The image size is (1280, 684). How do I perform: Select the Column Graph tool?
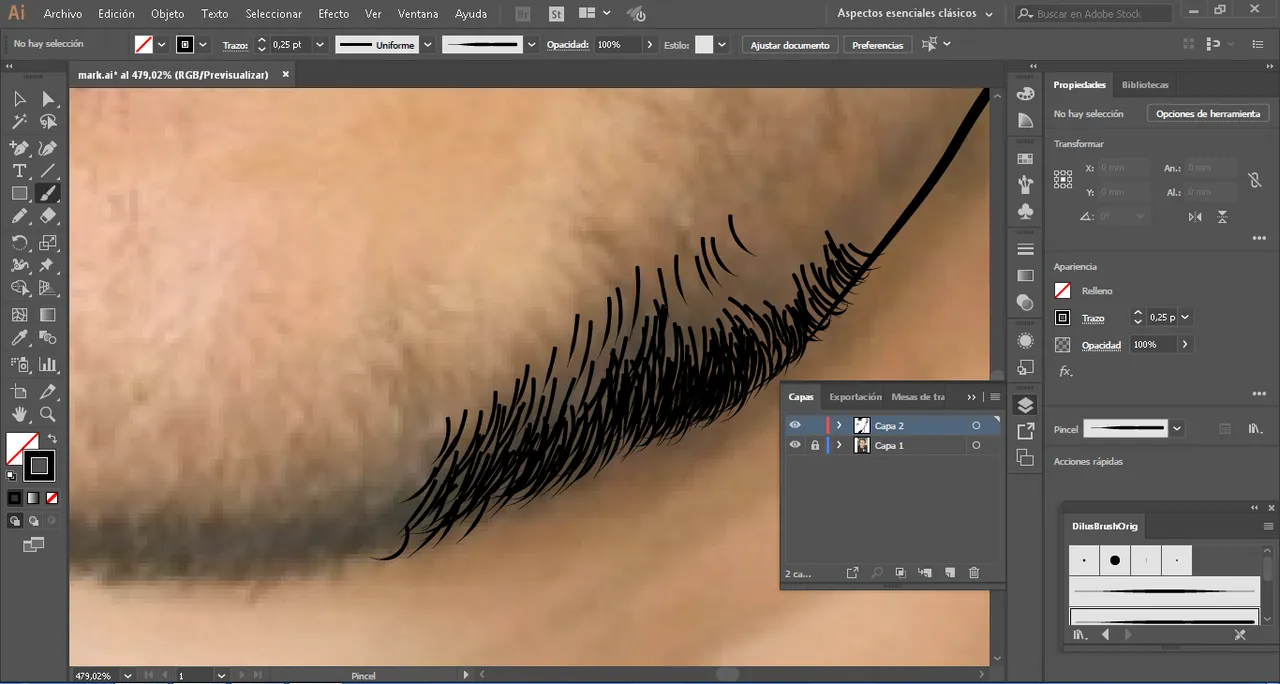[x=48, y=364]
